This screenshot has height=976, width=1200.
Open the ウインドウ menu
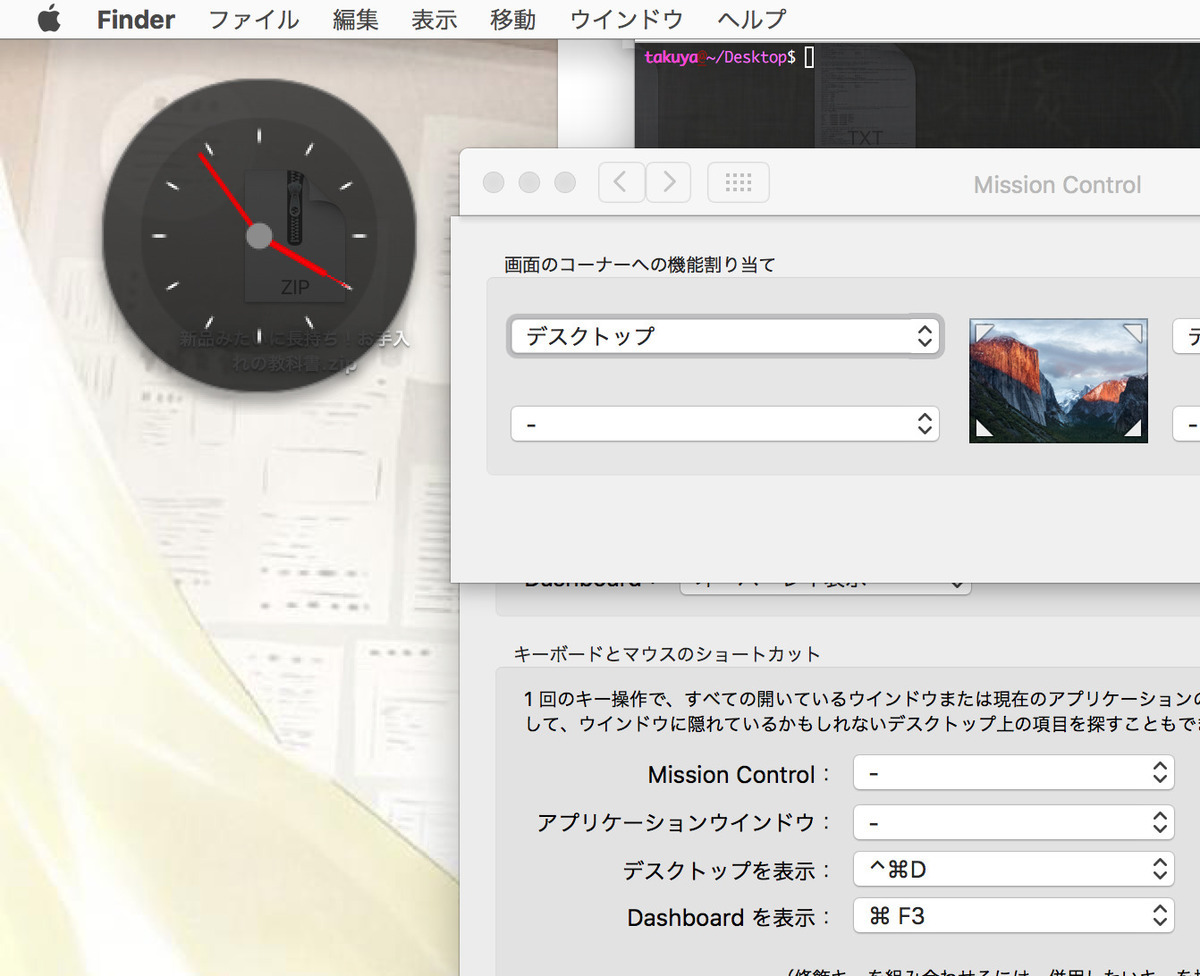tap(627, 19)
